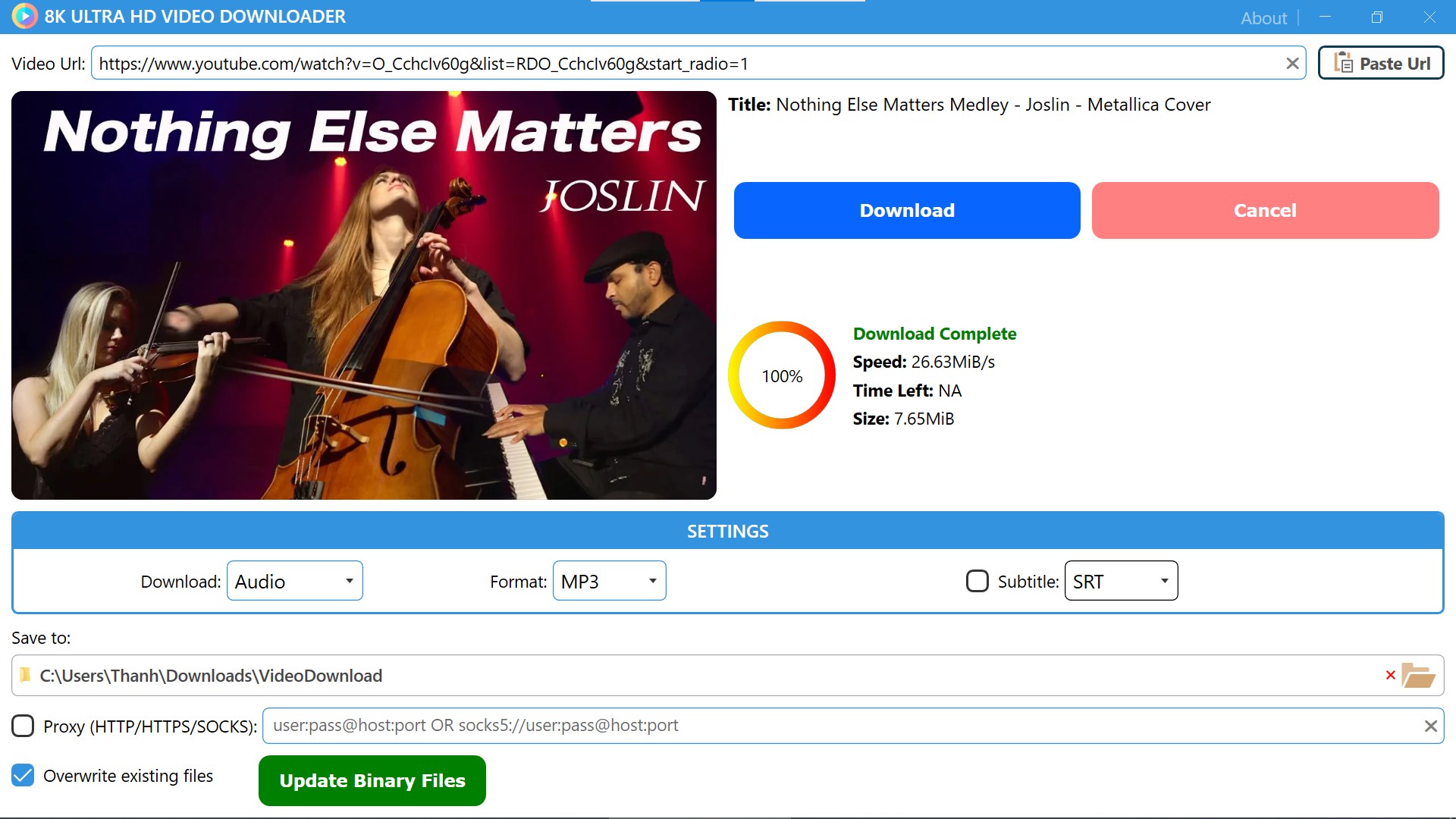Click red X to reset save path
Image resolution: width=1456 pixels, height=819 pixels.
point(1390,675)
